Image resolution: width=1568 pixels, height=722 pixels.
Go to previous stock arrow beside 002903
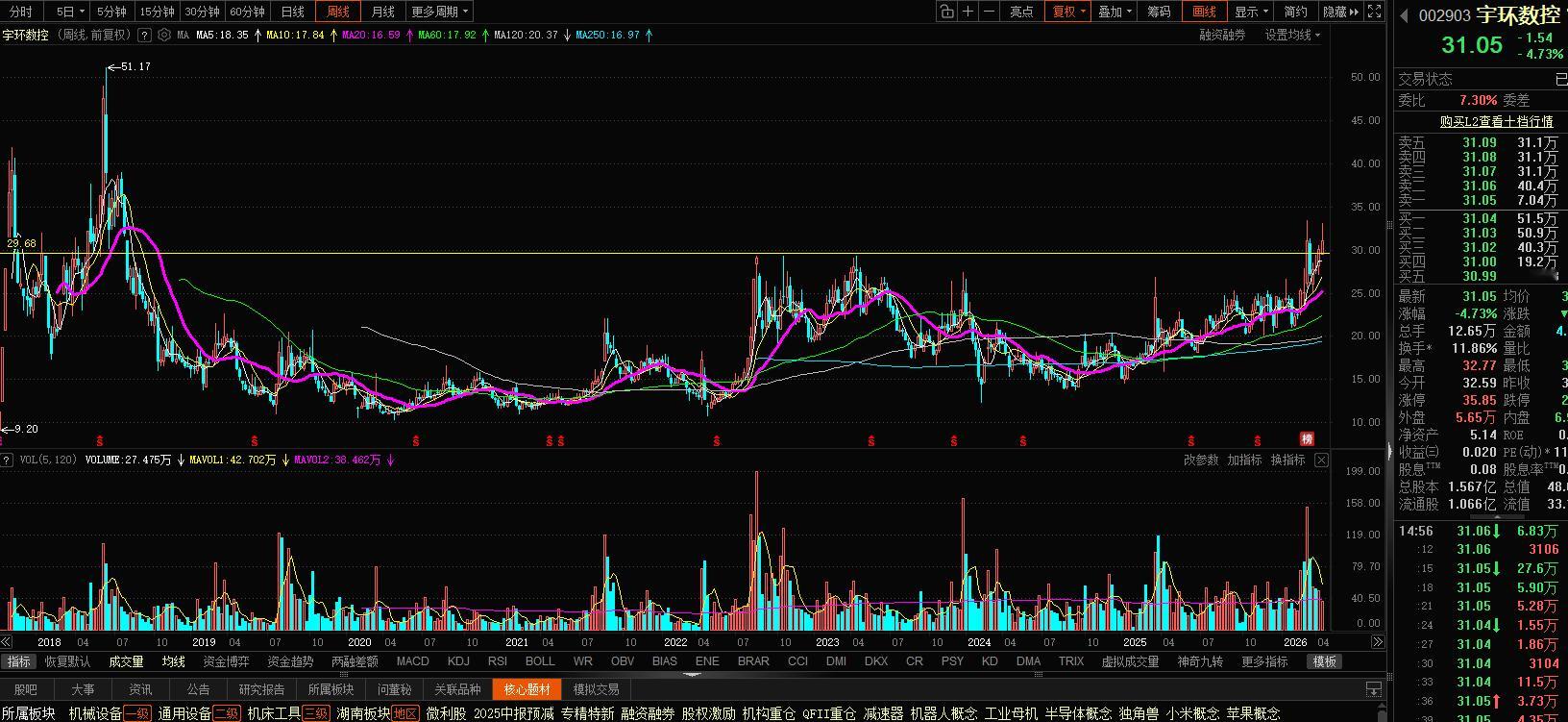tap(1404, 14)
